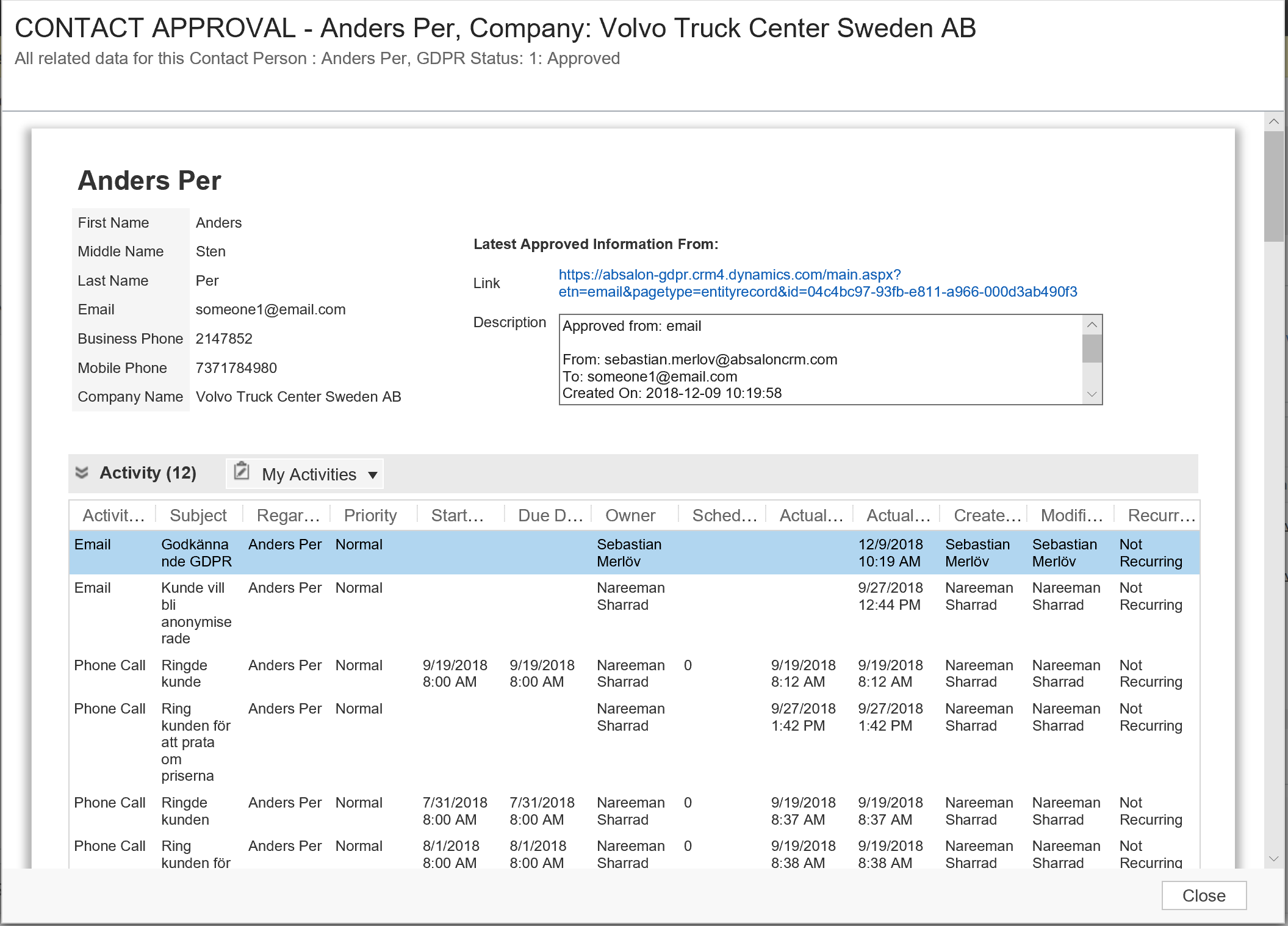The height and width of the screenshot is (926, 1288).
Task: Click email value someone1@email.com
Action: [270, 309]
